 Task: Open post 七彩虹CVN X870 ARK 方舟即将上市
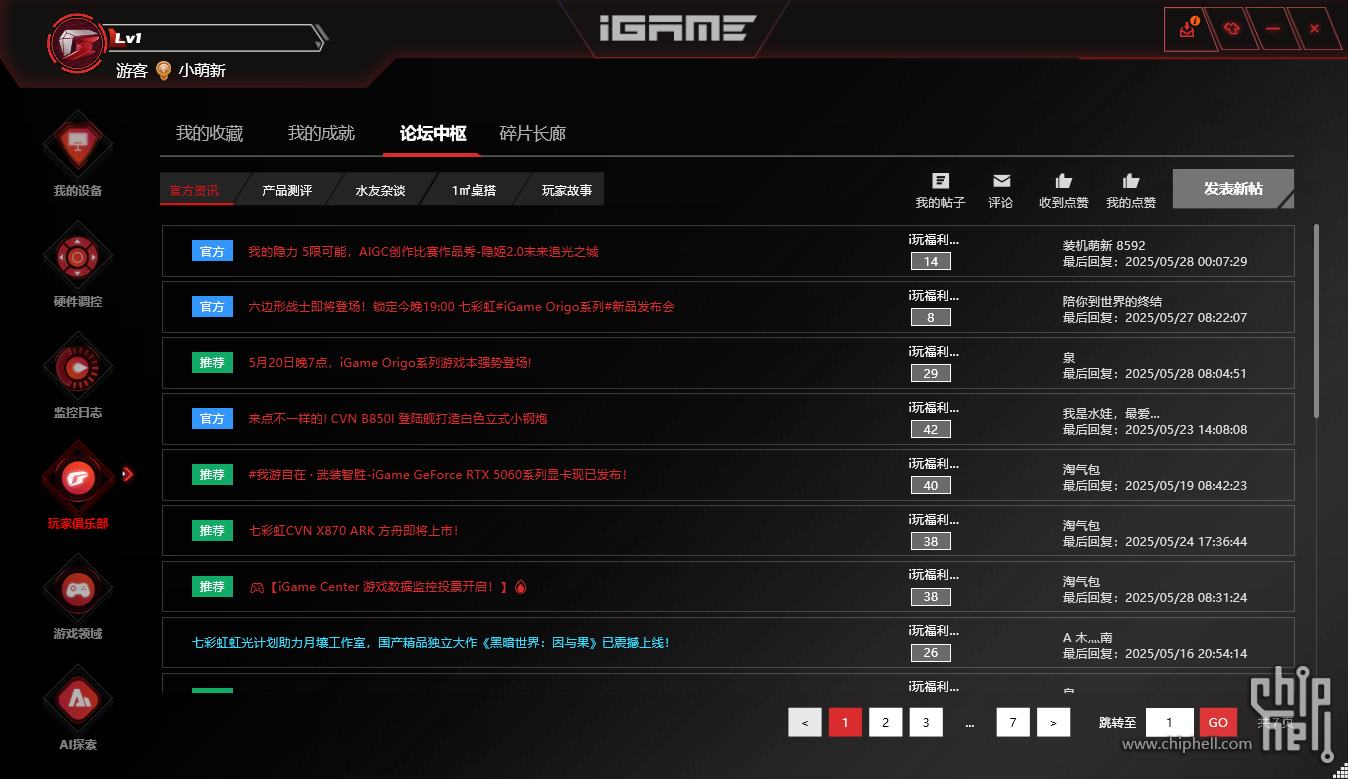(353, 531)
